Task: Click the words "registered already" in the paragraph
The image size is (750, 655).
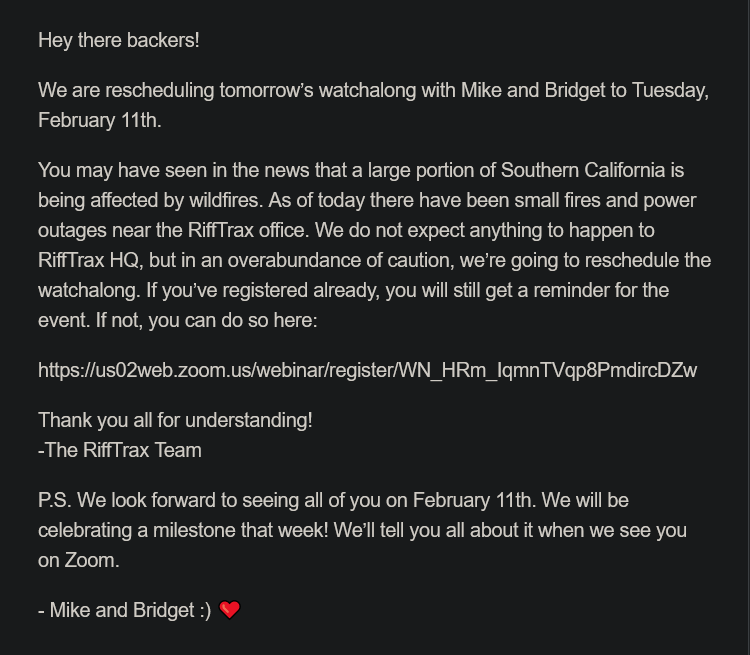Action: pos(300,290)
